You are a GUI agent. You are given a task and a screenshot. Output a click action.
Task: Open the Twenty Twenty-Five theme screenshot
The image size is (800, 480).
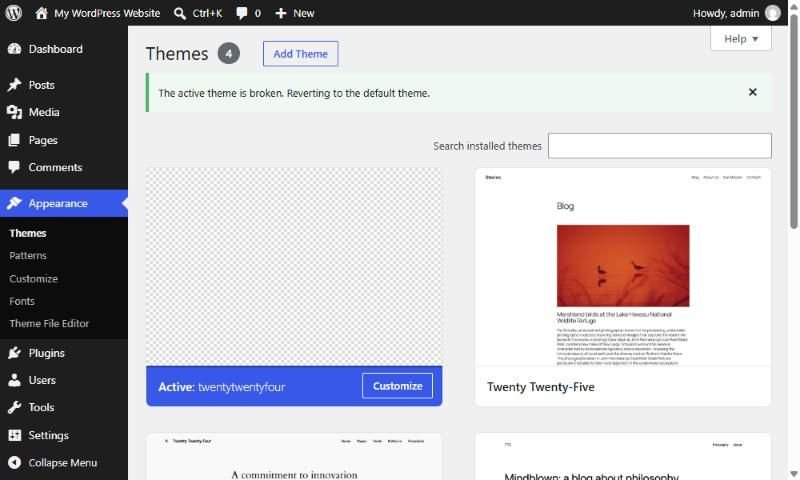[x=623, y=267]
